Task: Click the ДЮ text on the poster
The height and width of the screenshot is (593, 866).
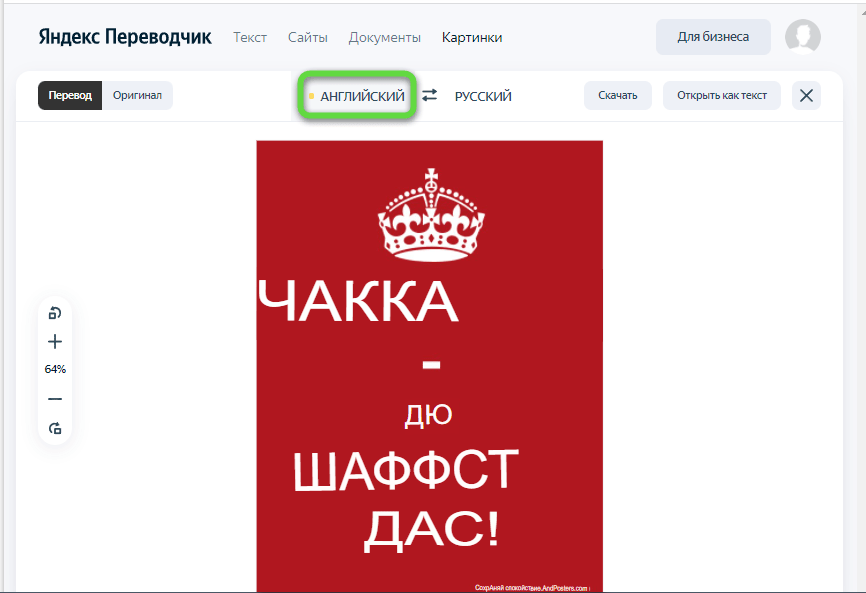Action: click(429, 415)
